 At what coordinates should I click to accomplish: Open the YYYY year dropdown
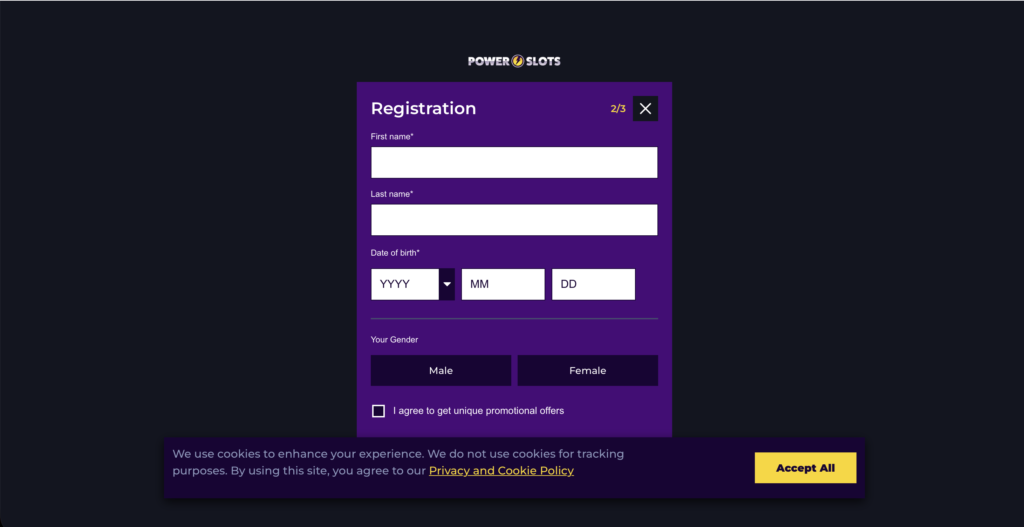pos(405,284)
